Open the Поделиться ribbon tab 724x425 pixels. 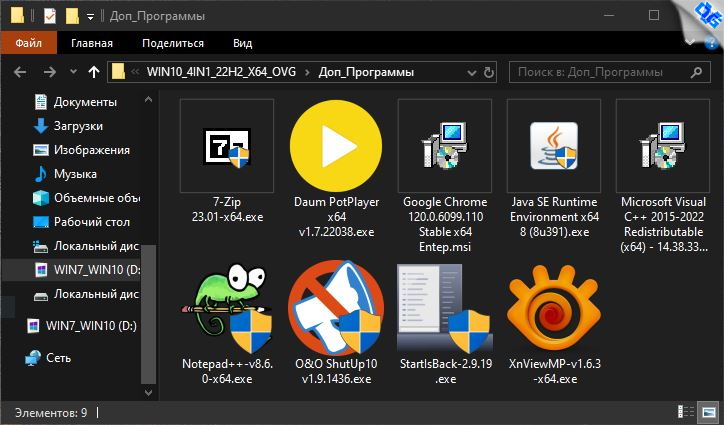pos(173,43)
